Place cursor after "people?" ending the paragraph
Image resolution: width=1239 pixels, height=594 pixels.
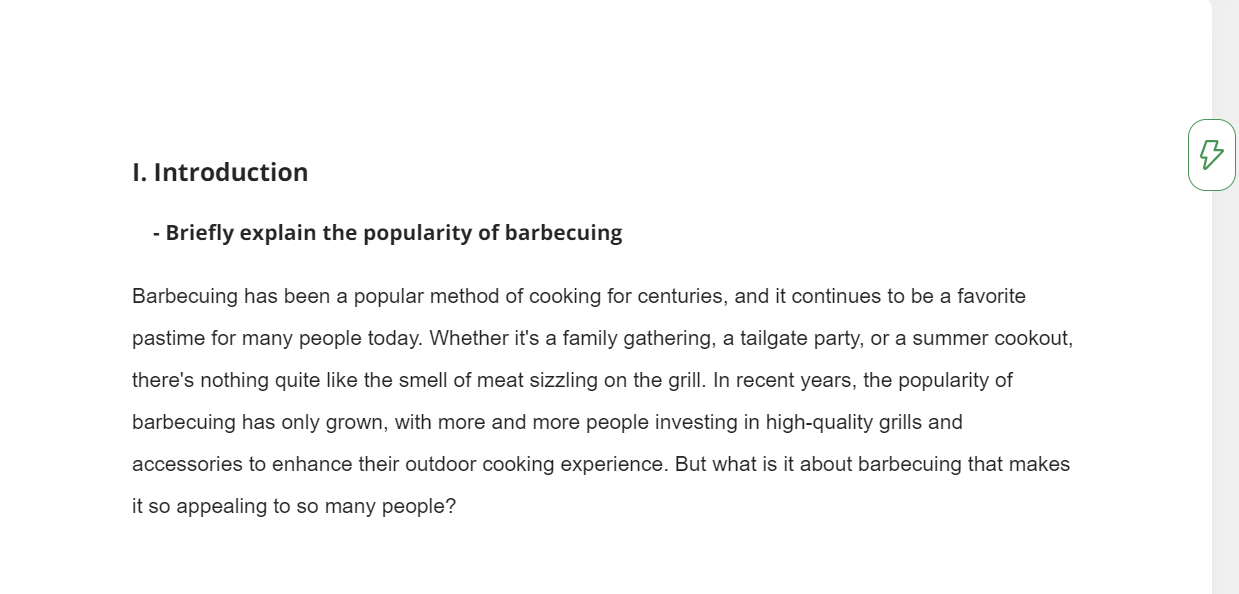(x=457, y=507)
